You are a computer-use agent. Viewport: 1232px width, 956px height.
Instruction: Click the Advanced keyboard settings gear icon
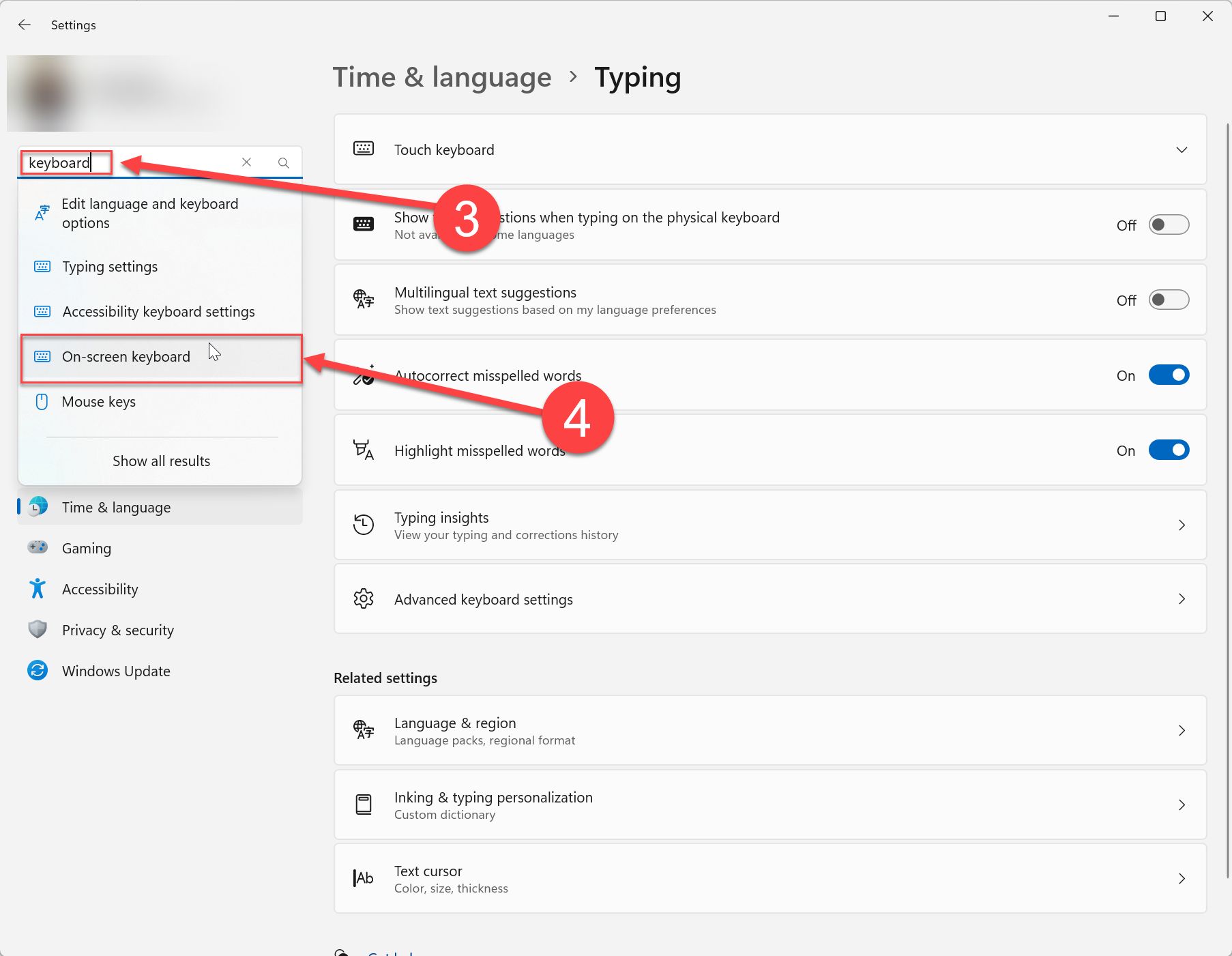364,599
